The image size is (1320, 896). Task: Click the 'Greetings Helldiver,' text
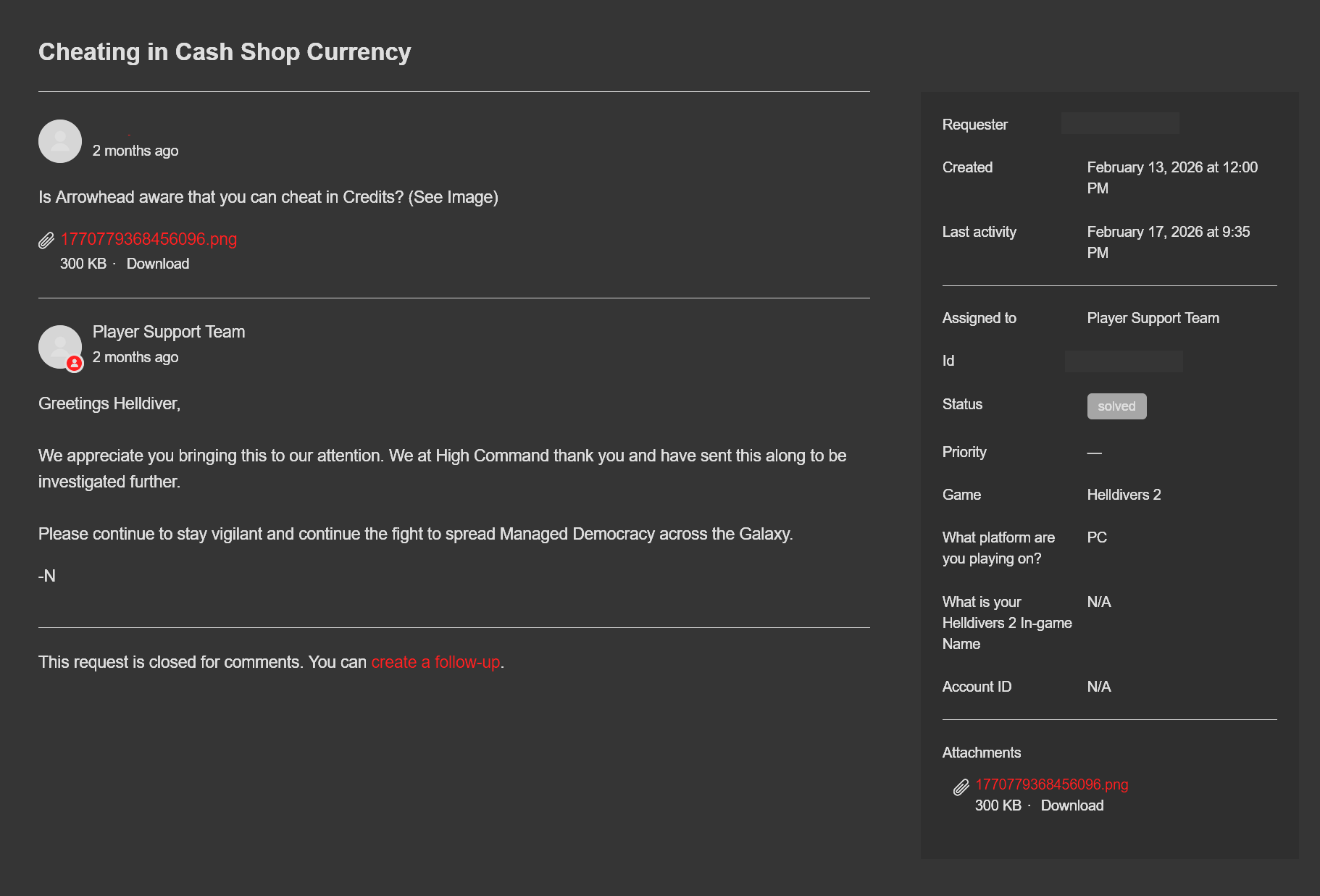(109, 403)
